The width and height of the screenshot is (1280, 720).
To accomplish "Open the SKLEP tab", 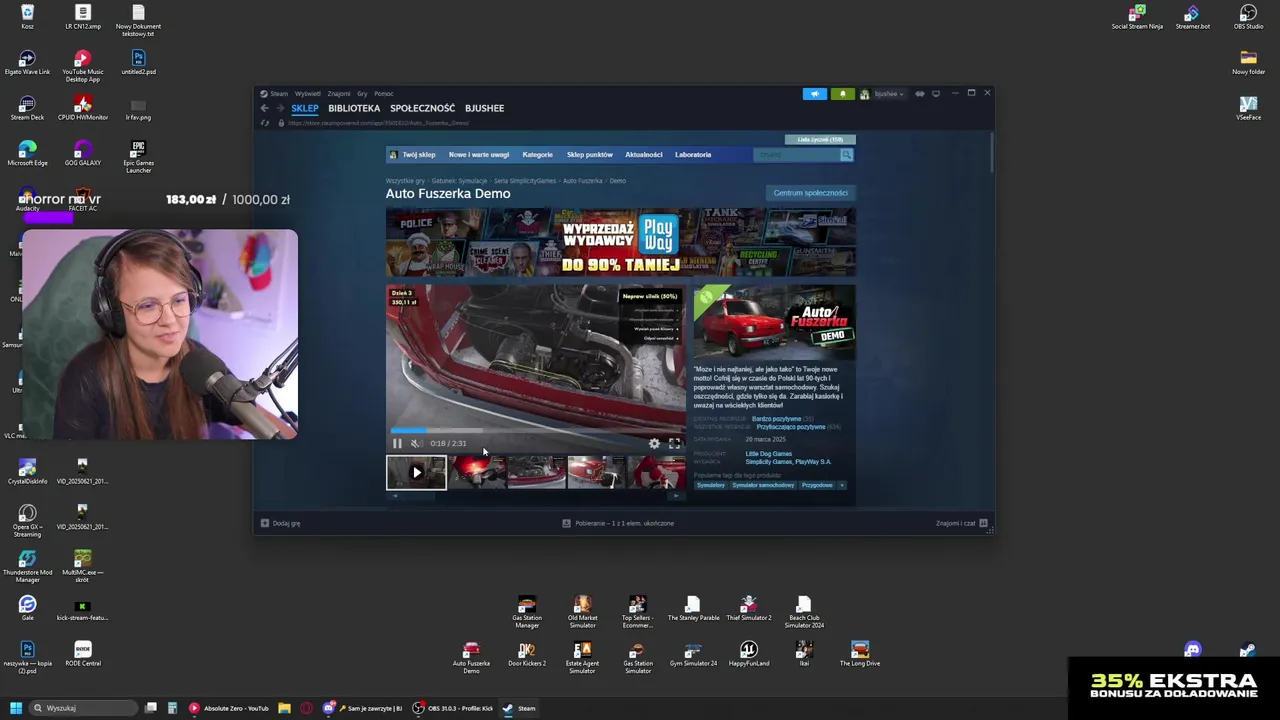I will (x=305, y=108).
